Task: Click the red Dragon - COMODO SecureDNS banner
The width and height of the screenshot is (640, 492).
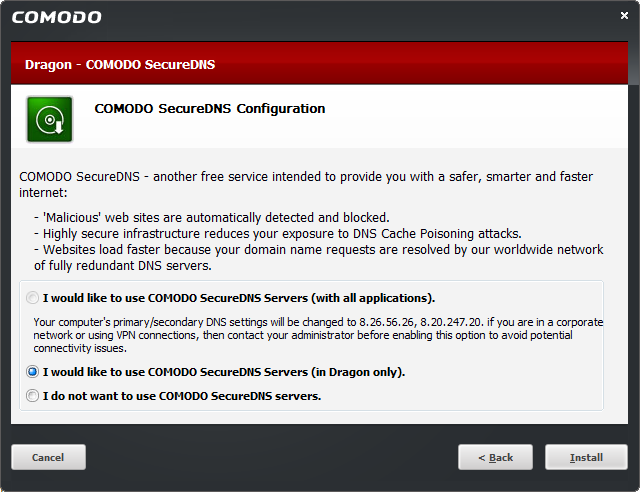Action: click(320, 65)
